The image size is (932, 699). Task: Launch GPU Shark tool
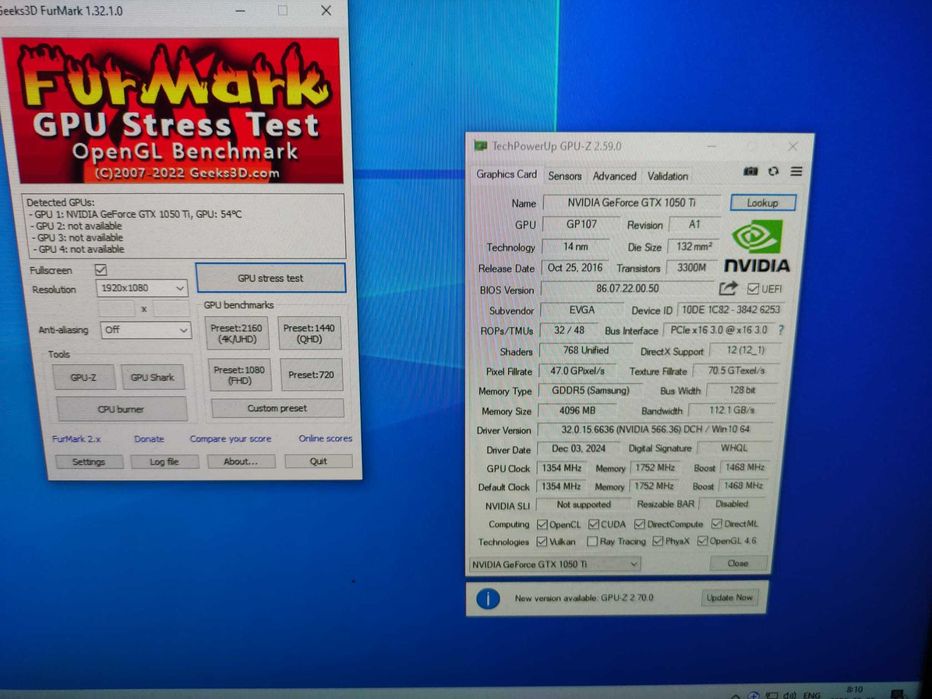[x=153, y=377]
